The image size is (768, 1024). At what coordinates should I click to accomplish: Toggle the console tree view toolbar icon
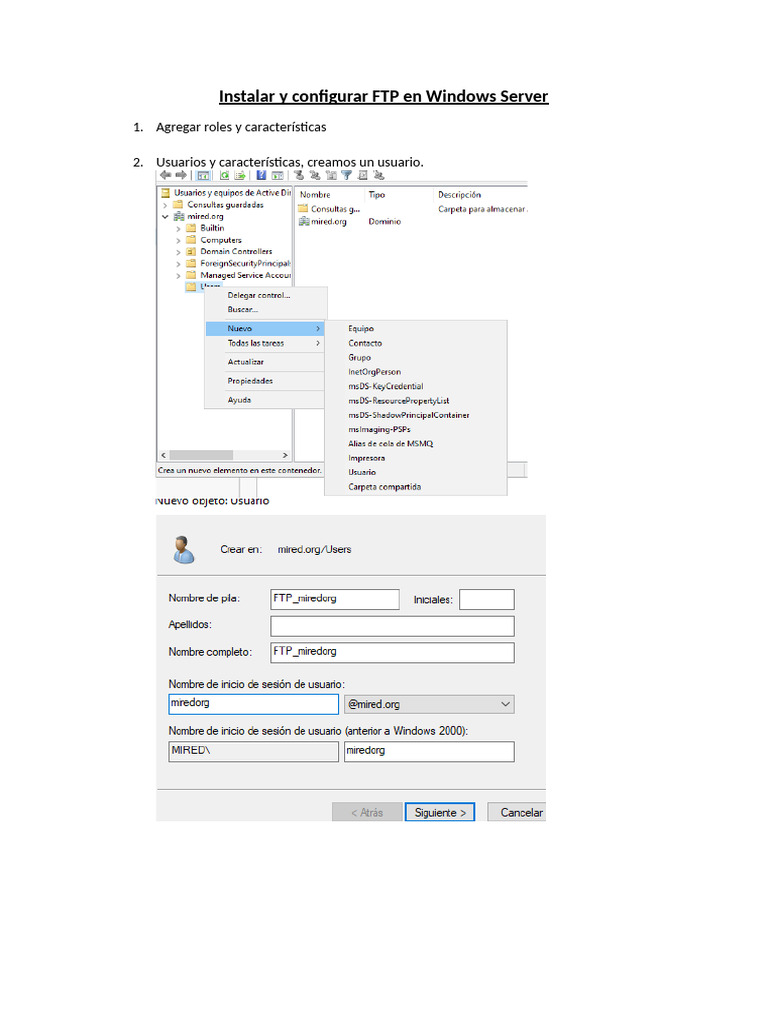[203, 175]
